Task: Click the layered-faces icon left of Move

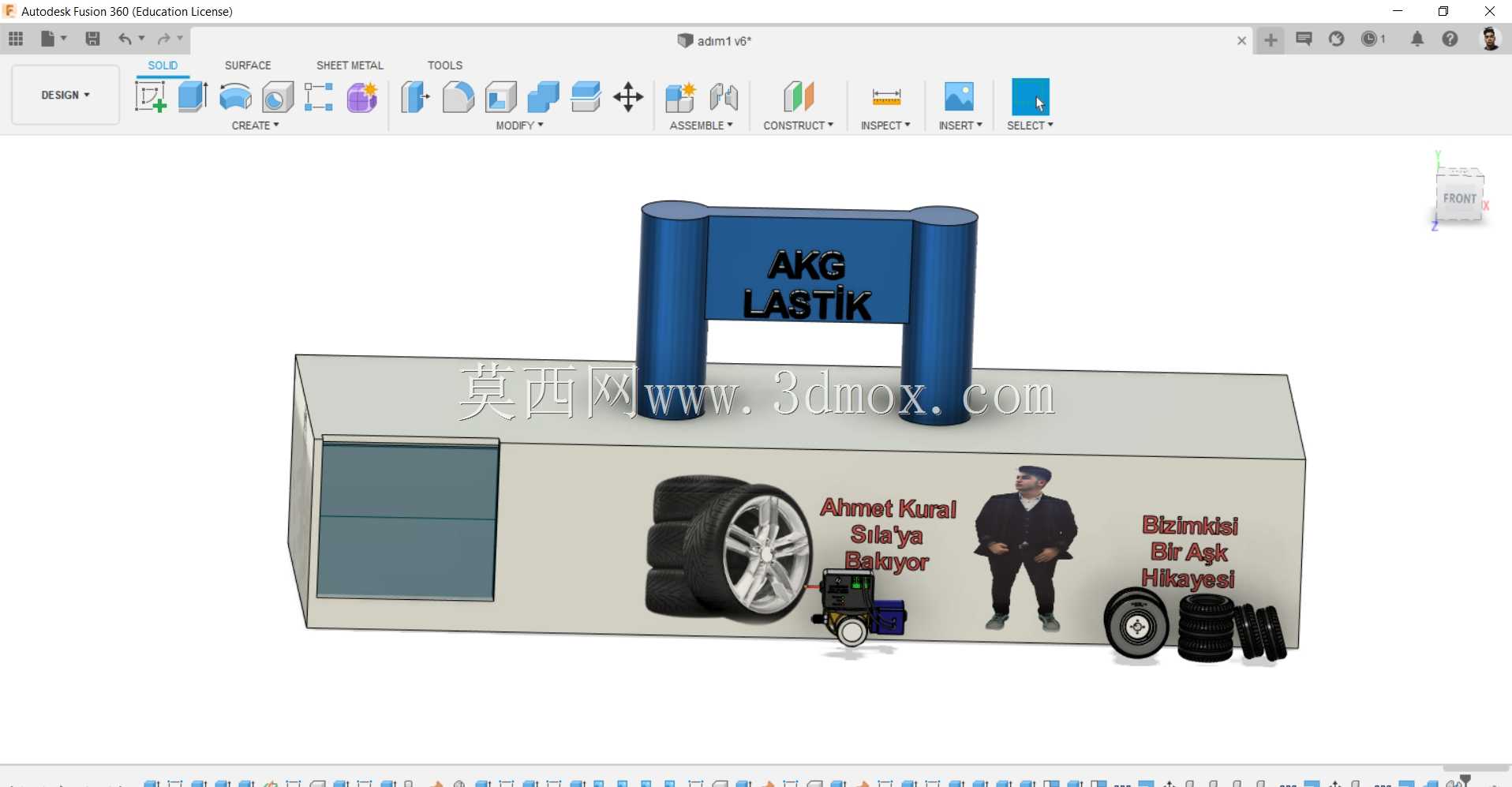Action: 586,97
